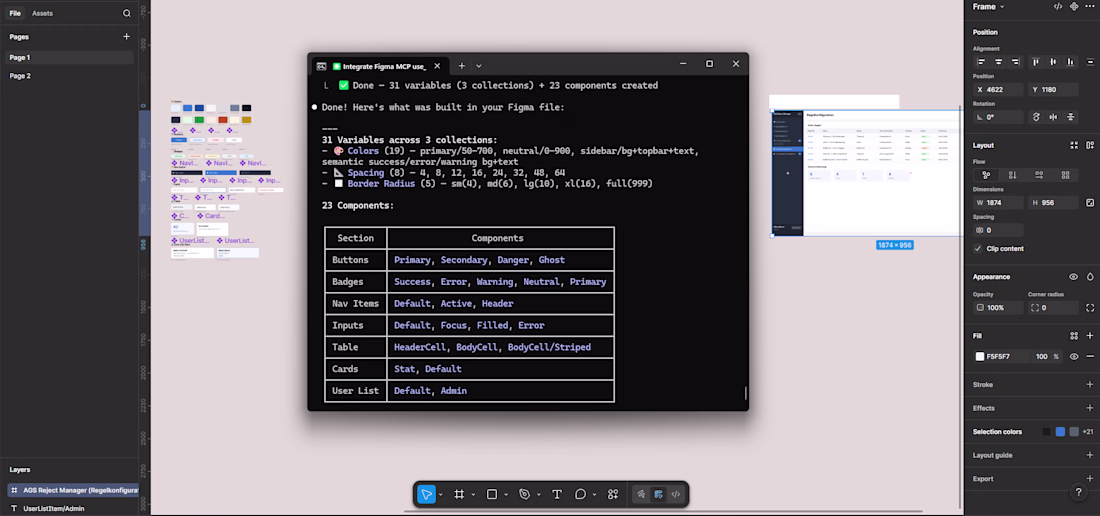Switch to Draw mode in toolbar
The height and width of the screenshot is (516, 1100).
641,494
